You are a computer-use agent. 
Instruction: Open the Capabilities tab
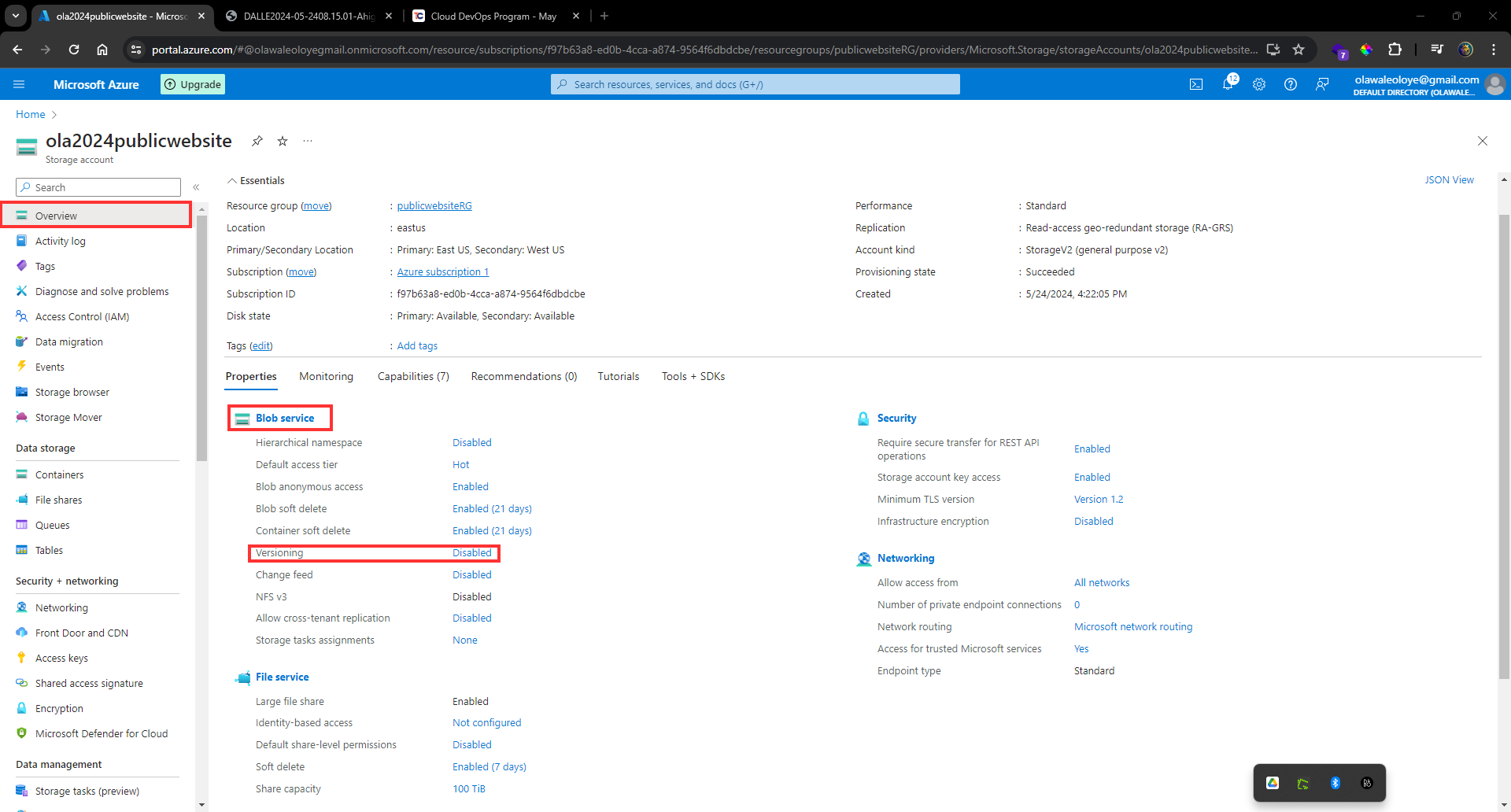click(x=413, y=376)
